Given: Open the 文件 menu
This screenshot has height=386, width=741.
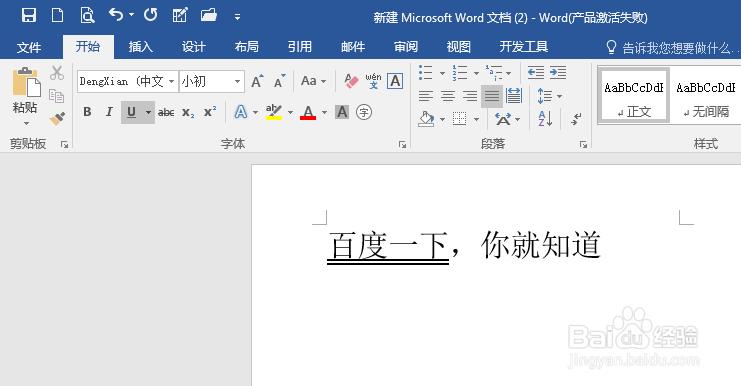Looking at the screenshot, I should coord(29,47).
